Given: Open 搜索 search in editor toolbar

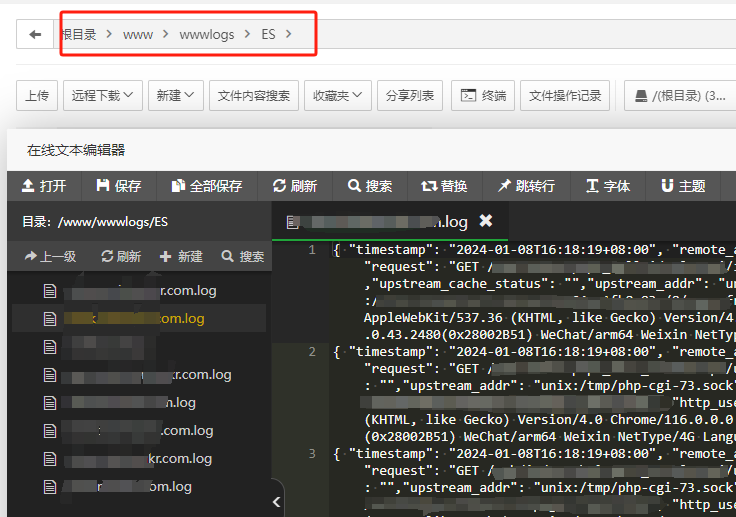Looking at the screenshot, I should 370,186.
